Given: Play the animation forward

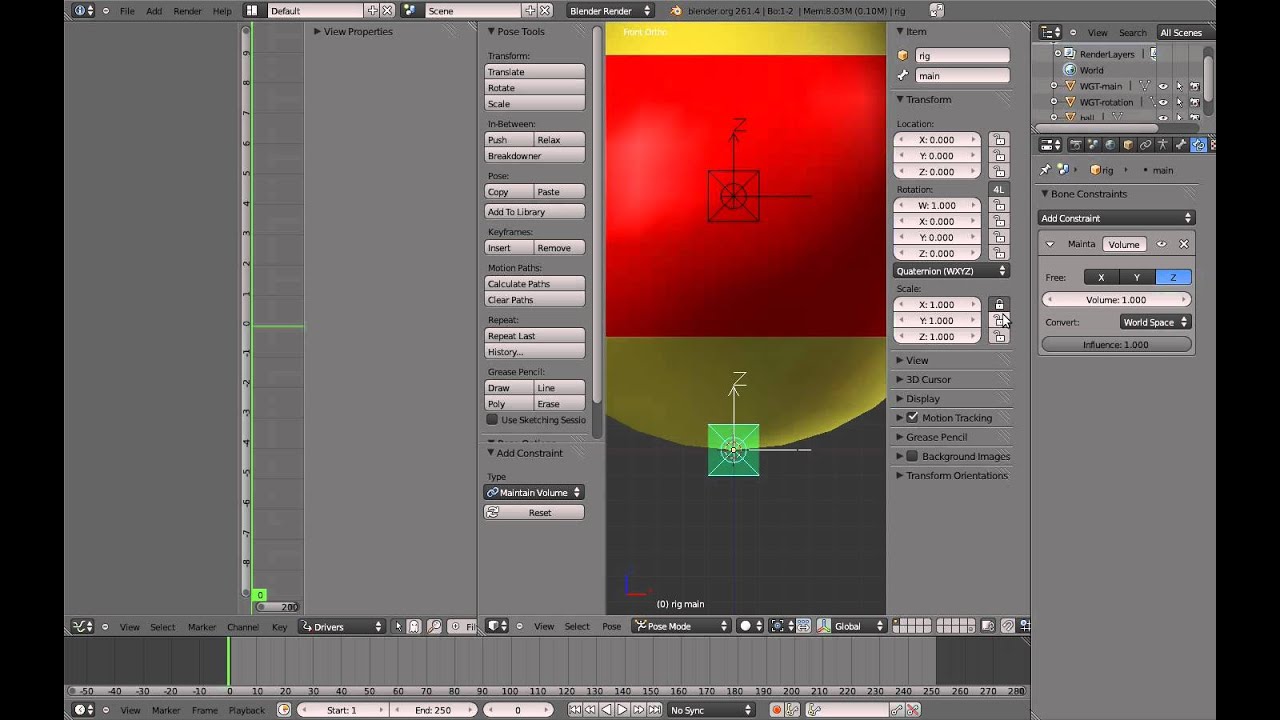Looking at the screenshot, I should [622, 710].
